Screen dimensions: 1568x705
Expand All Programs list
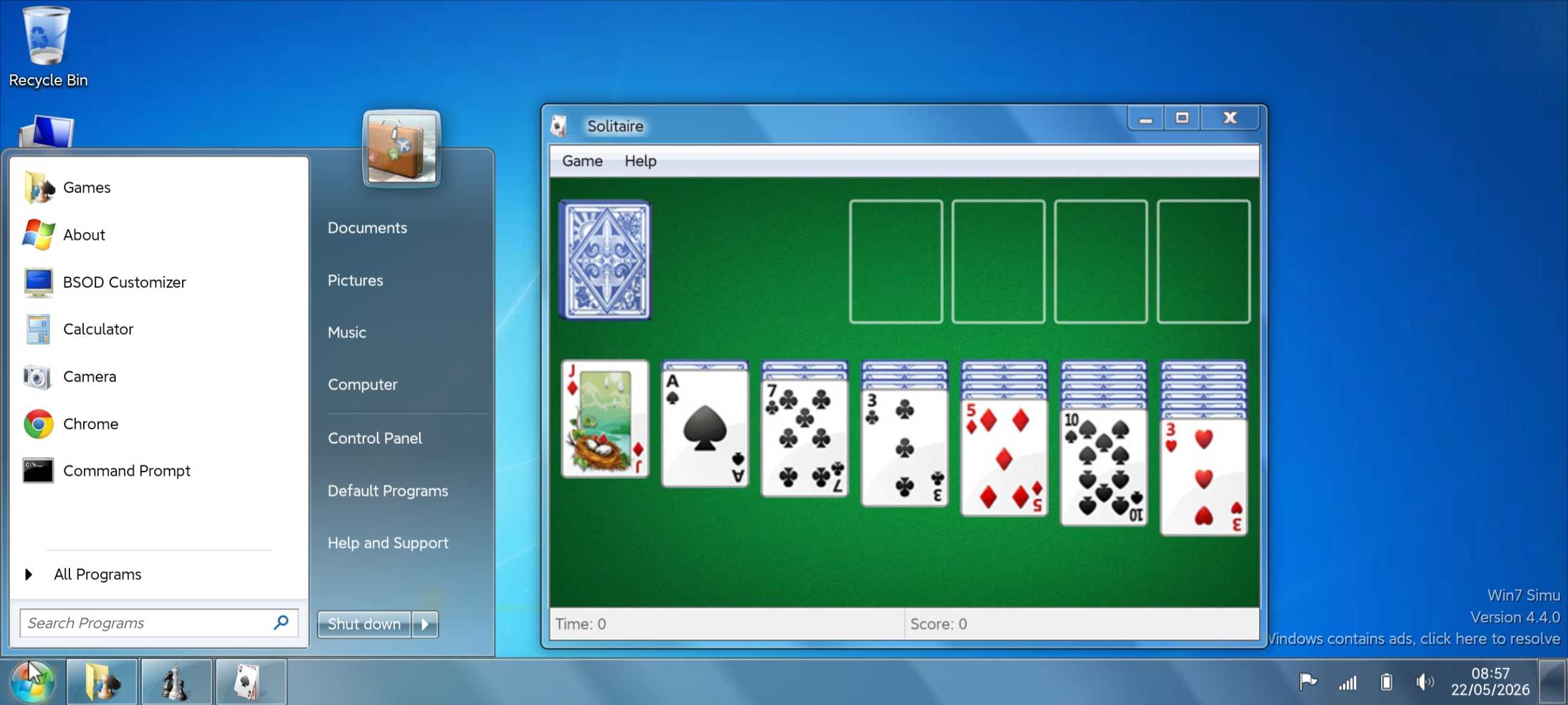pyautogui.click(x=97, y=574)
